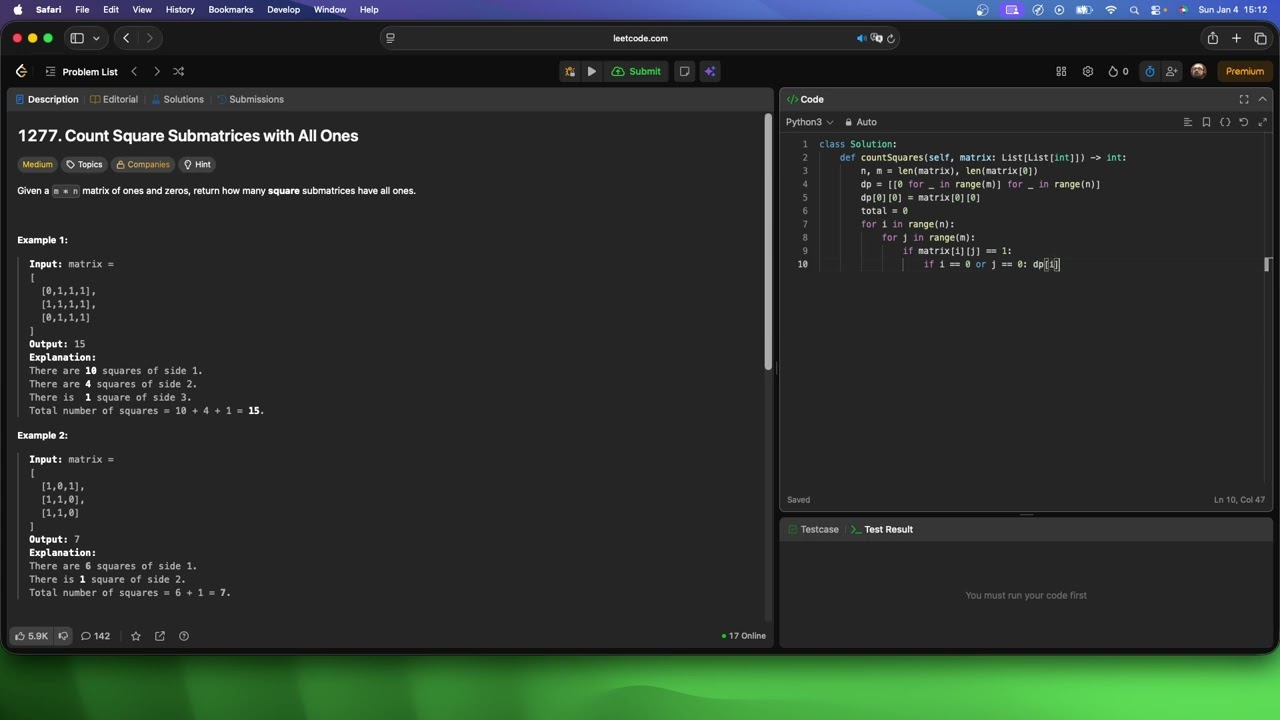Open Wi-Fi status in menu bar
Screen dimensions: 1280x720
(x=1110, y=9)
